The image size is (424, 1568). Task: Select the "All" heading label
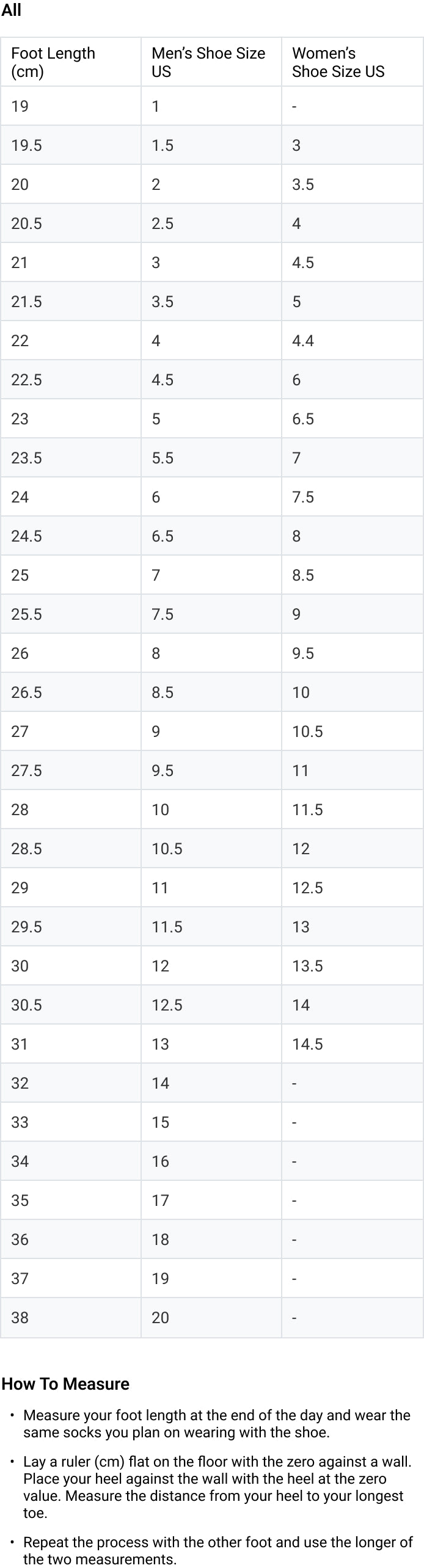(x=11, y=10)
